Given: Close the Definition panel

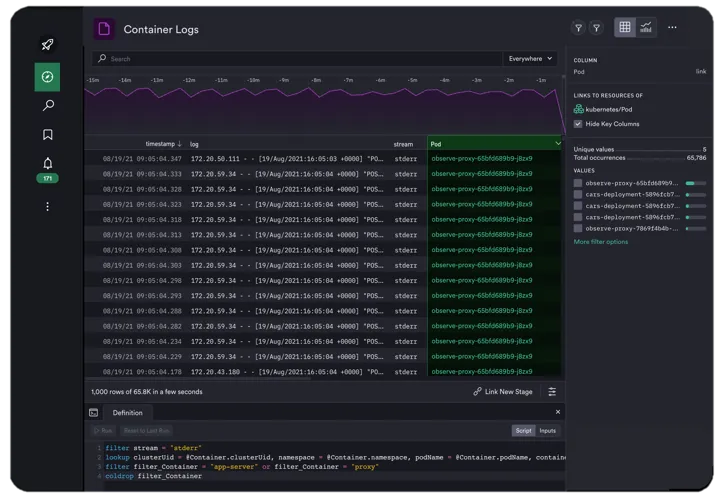Looking at the screenshot, I should [558, 412].
